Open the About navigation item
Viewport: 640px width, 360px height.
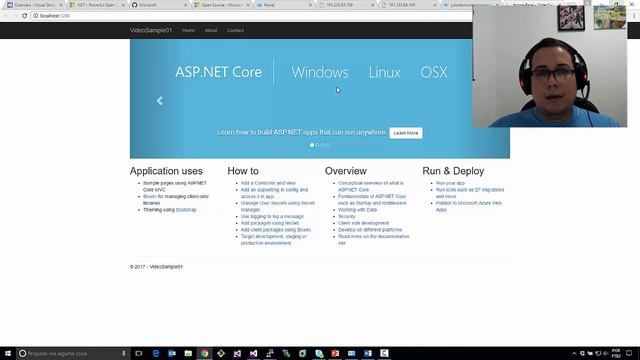211,30
